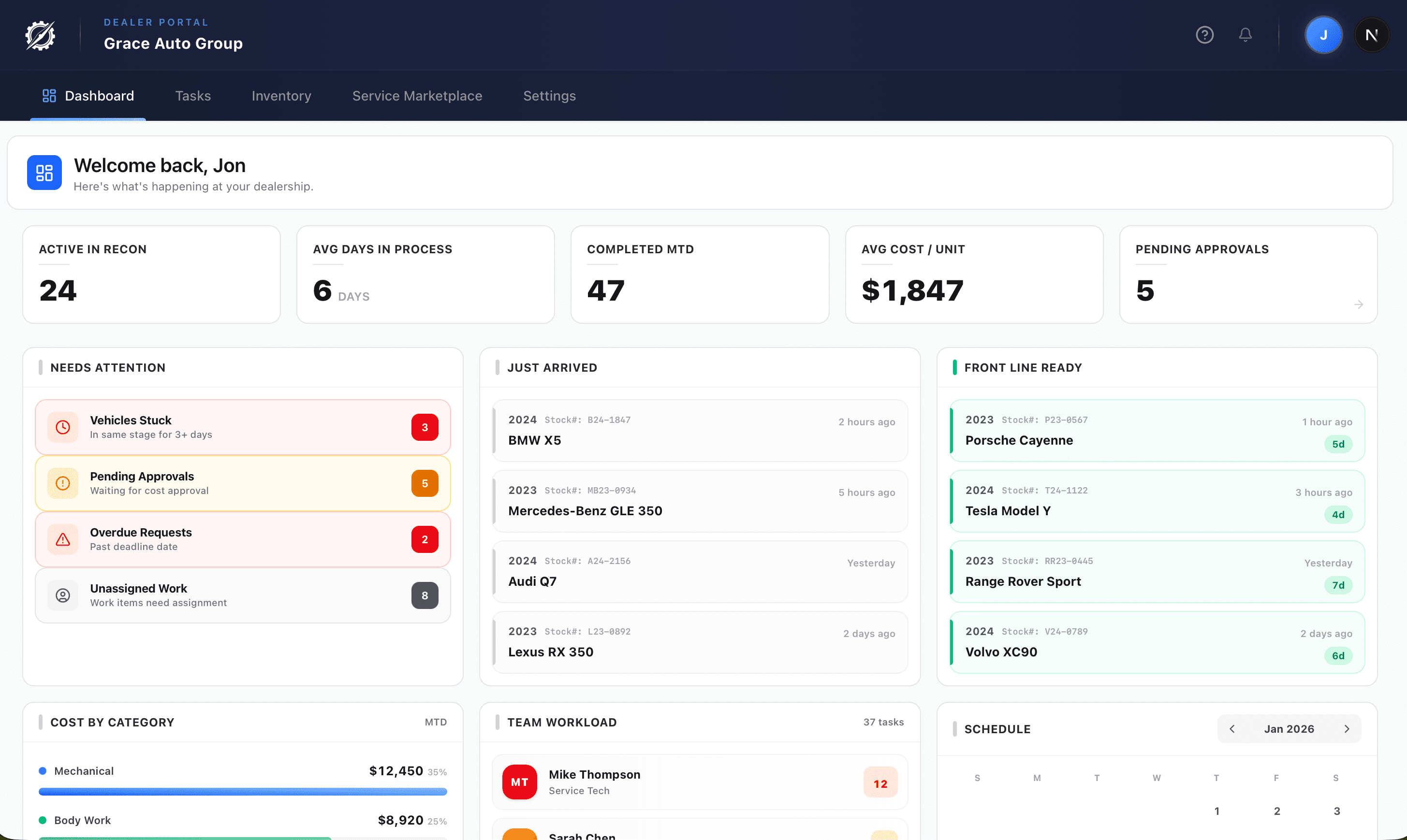The height and width of the screenshot is (840, 1407).
Task: Click the Mechanical cost progress bar
Action: (x=243, y=792)
